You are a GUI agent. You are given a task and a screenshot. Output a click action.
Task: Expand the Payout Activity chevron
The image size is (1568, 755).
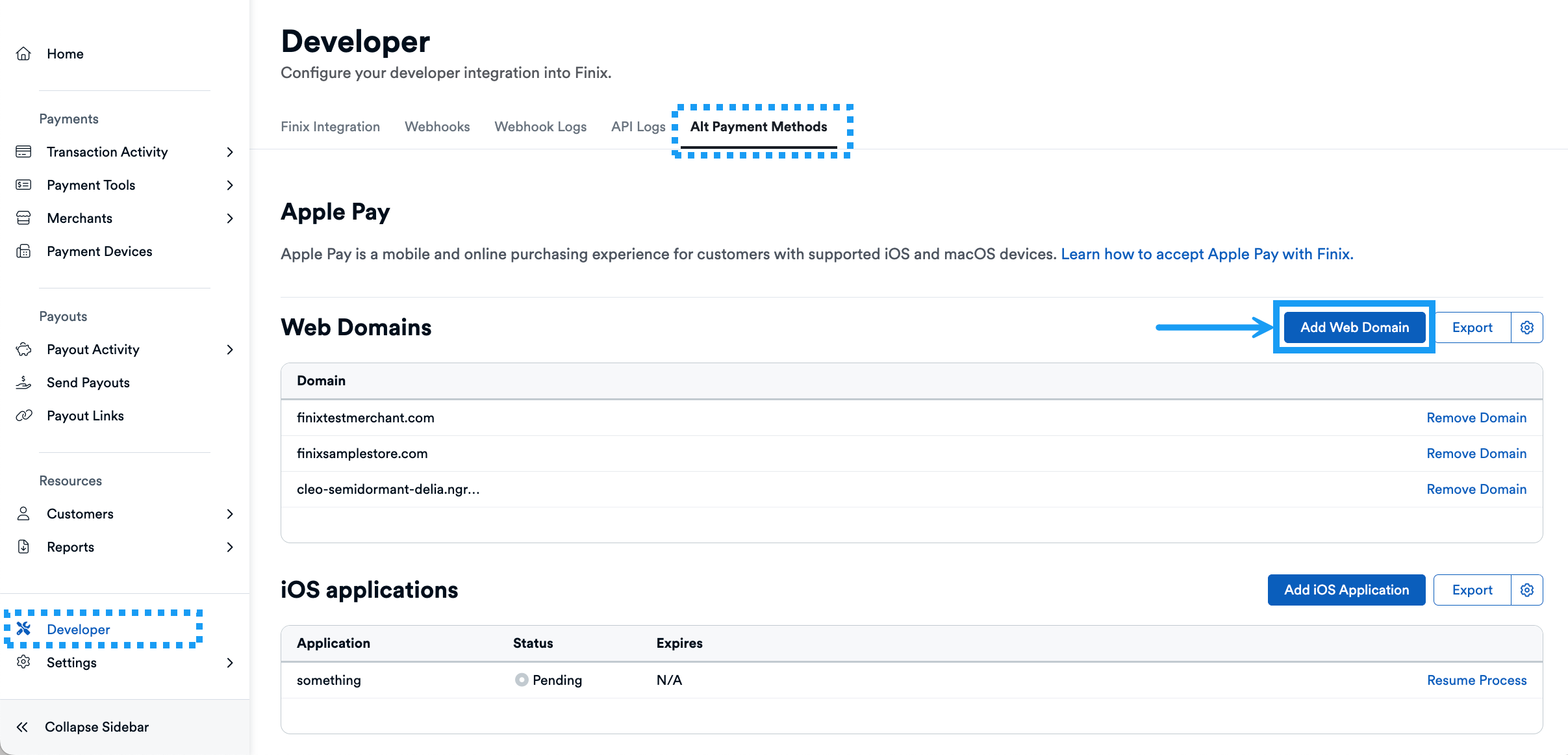pyautogui.click(x=230, y=350)
